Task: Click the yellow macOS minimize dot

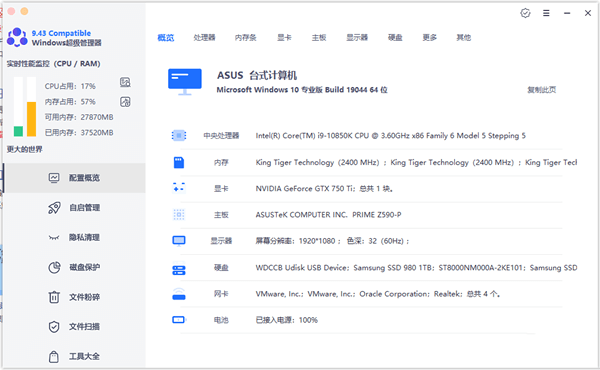Action: pos(24,11)
